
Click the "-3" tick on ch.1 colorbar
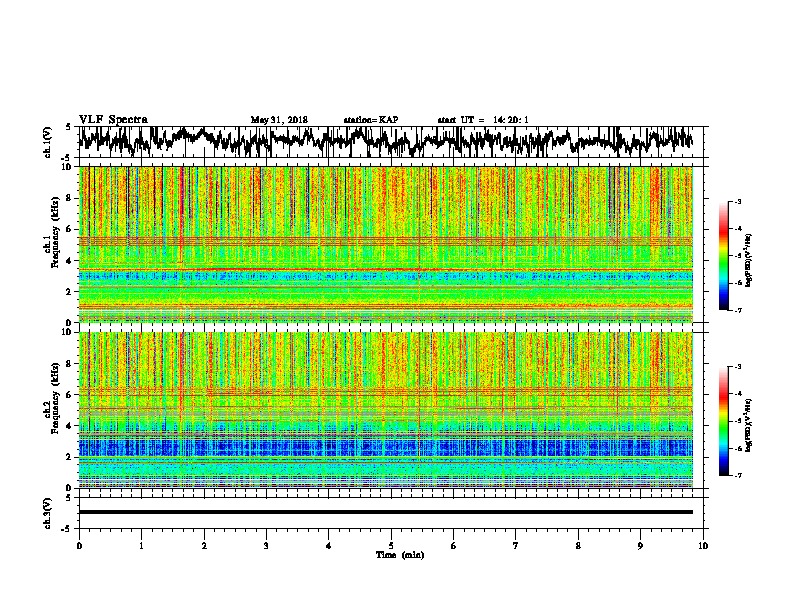[737, 202]
